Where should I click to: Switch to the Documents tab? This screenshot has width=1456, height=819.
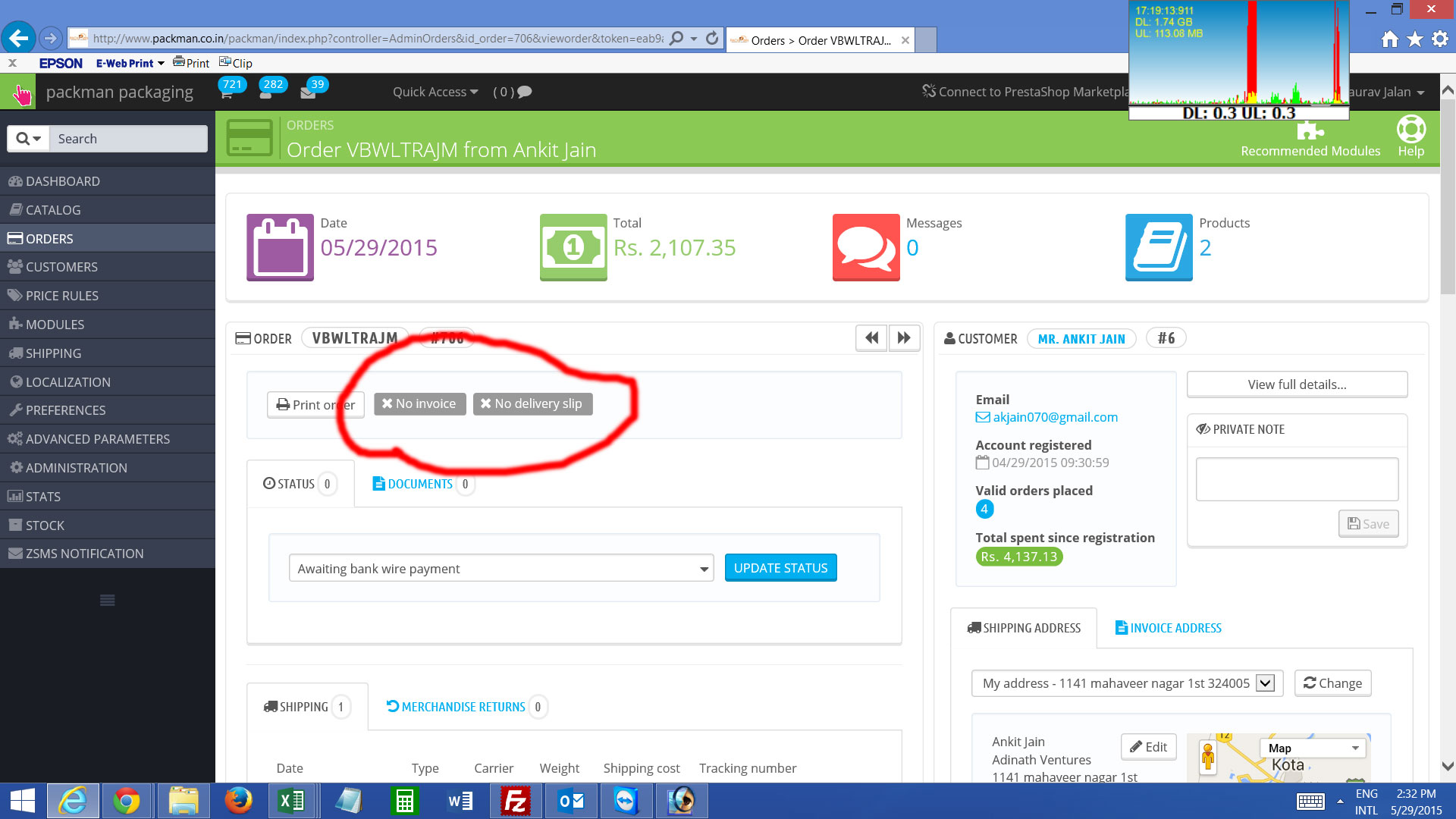coord(419,484)
